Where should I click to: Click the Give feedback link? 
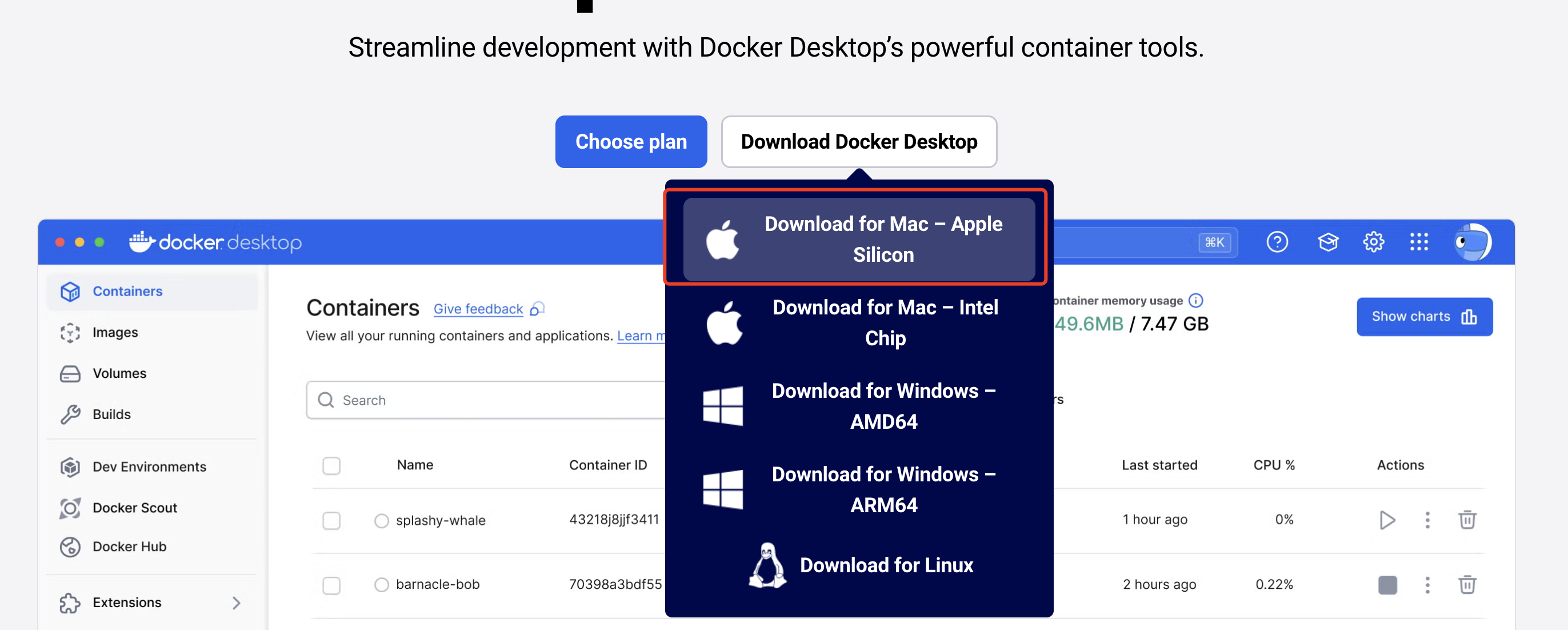pos(478,309)
